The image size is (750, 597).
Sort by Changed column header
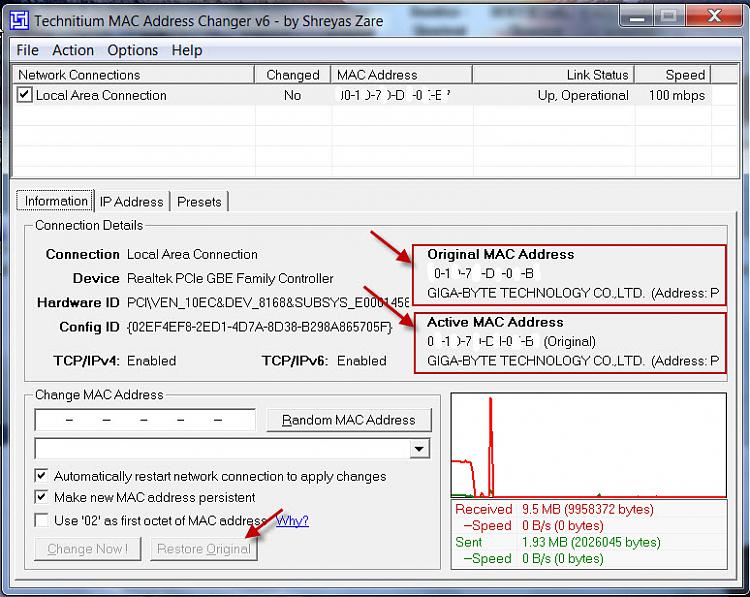click(293, 75)
